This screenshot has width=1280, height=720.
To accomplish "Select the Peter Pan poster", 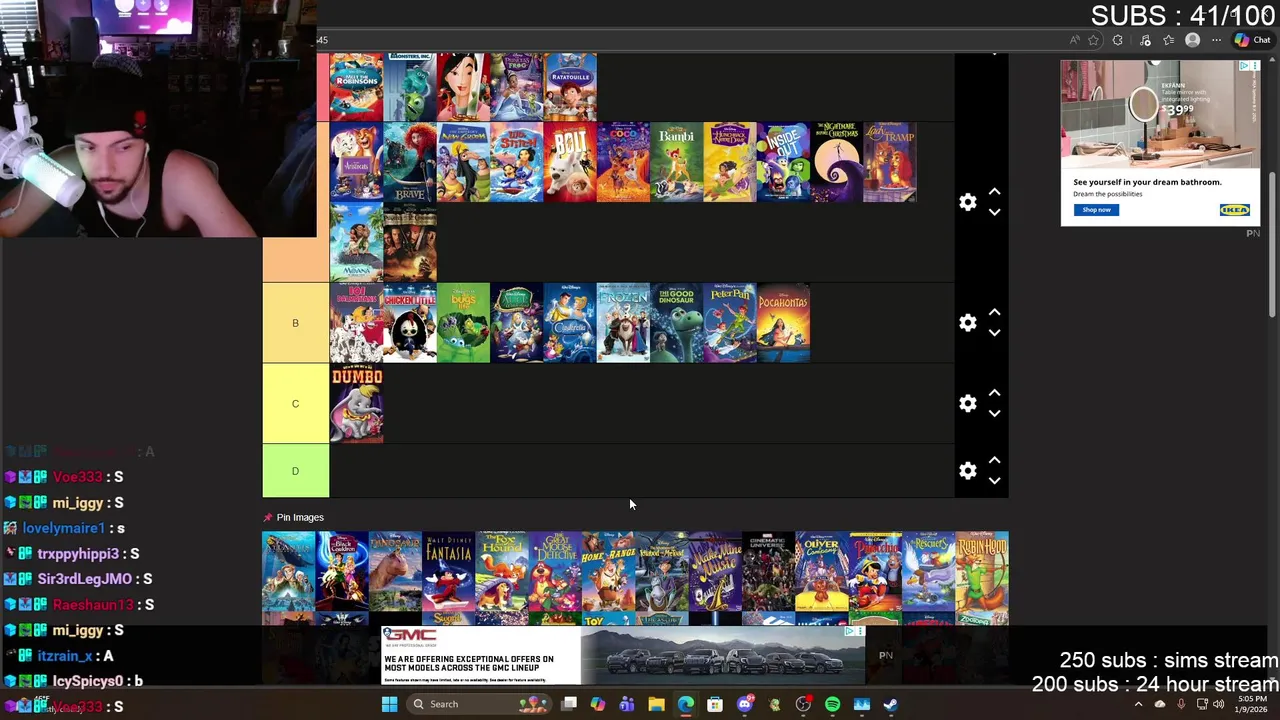I will 730,323.
